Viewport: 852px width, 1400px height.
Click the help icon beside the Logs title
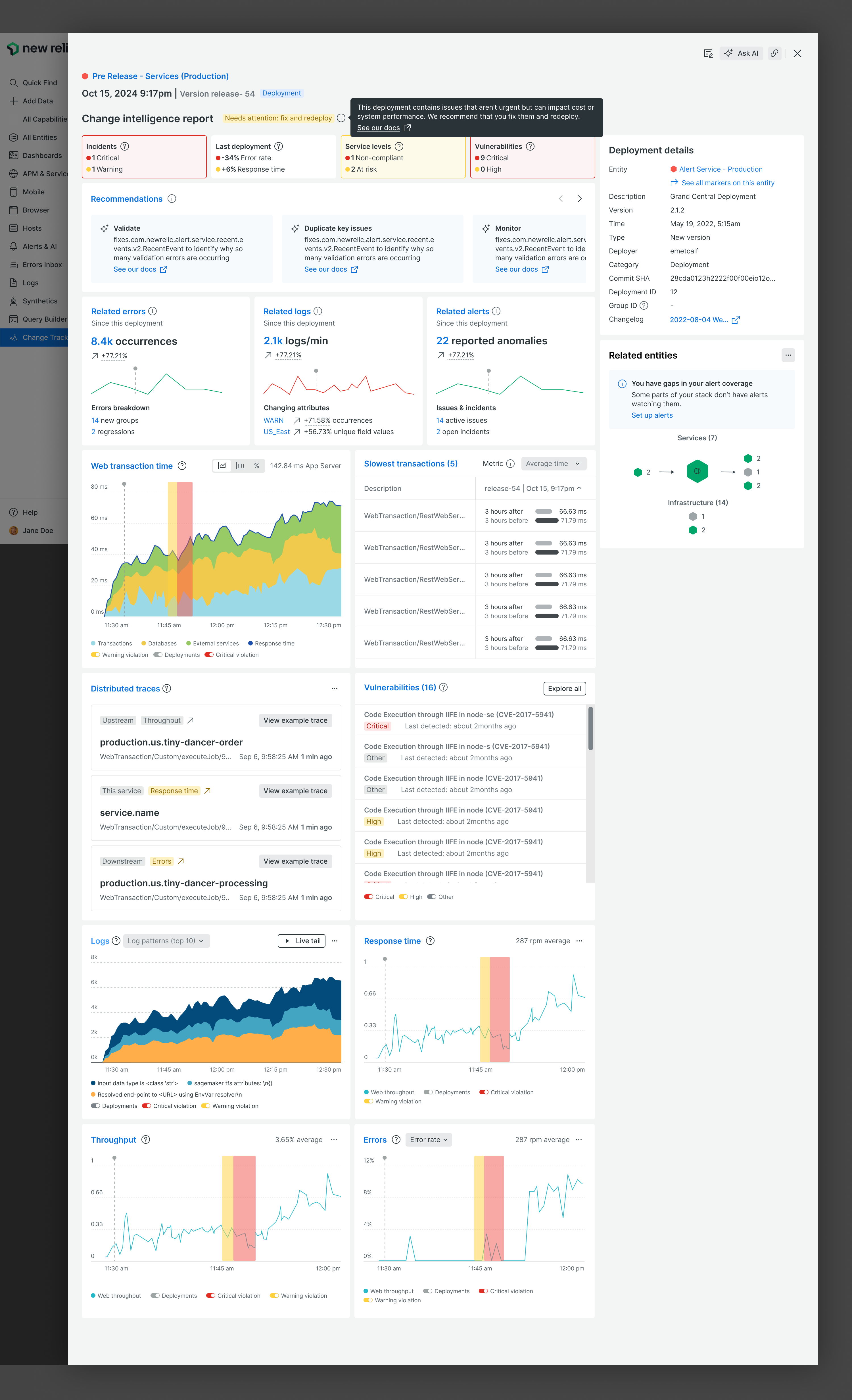116,941
